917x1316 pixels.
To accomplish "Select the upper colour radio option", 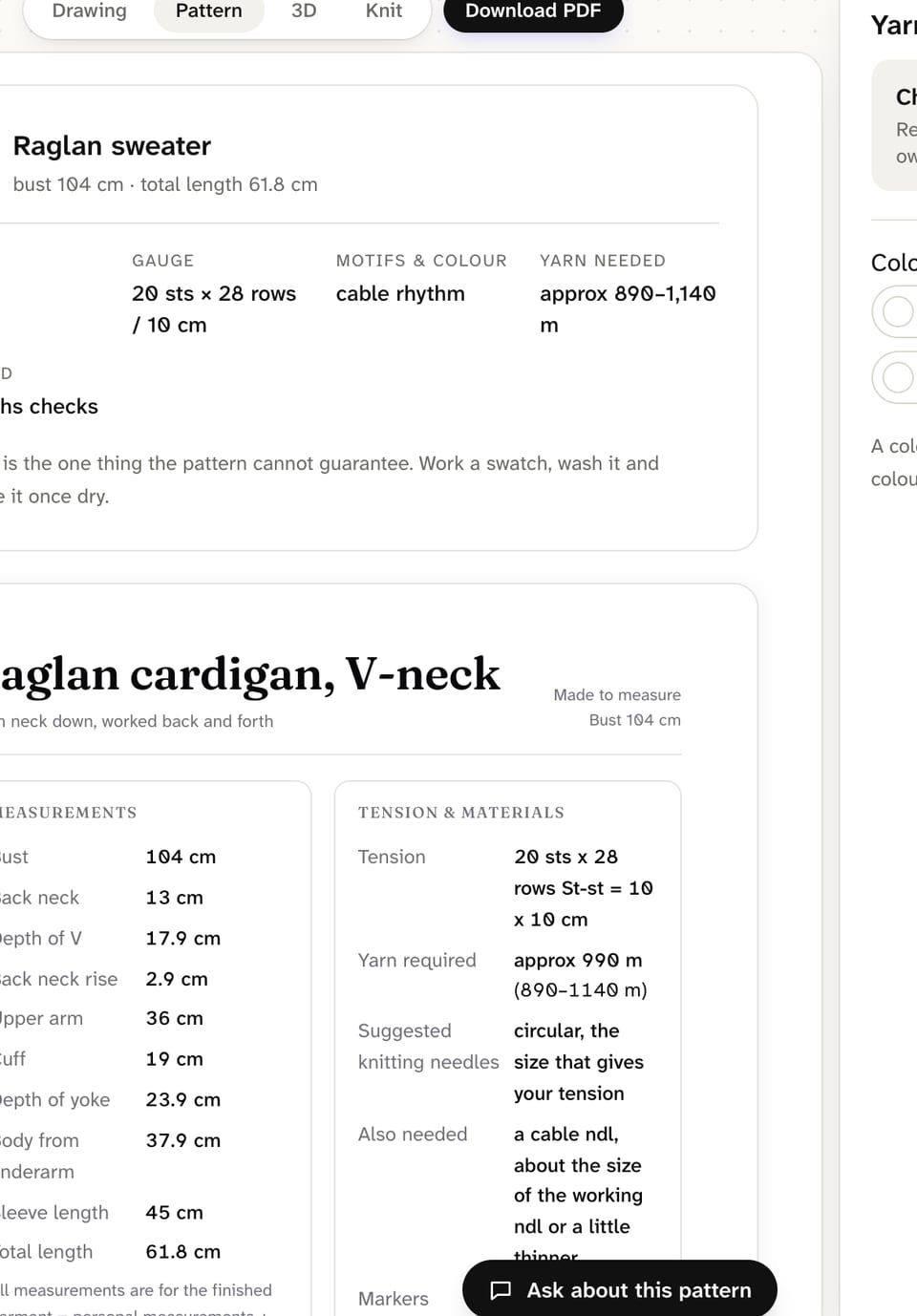I will click(x=898, y=311).
